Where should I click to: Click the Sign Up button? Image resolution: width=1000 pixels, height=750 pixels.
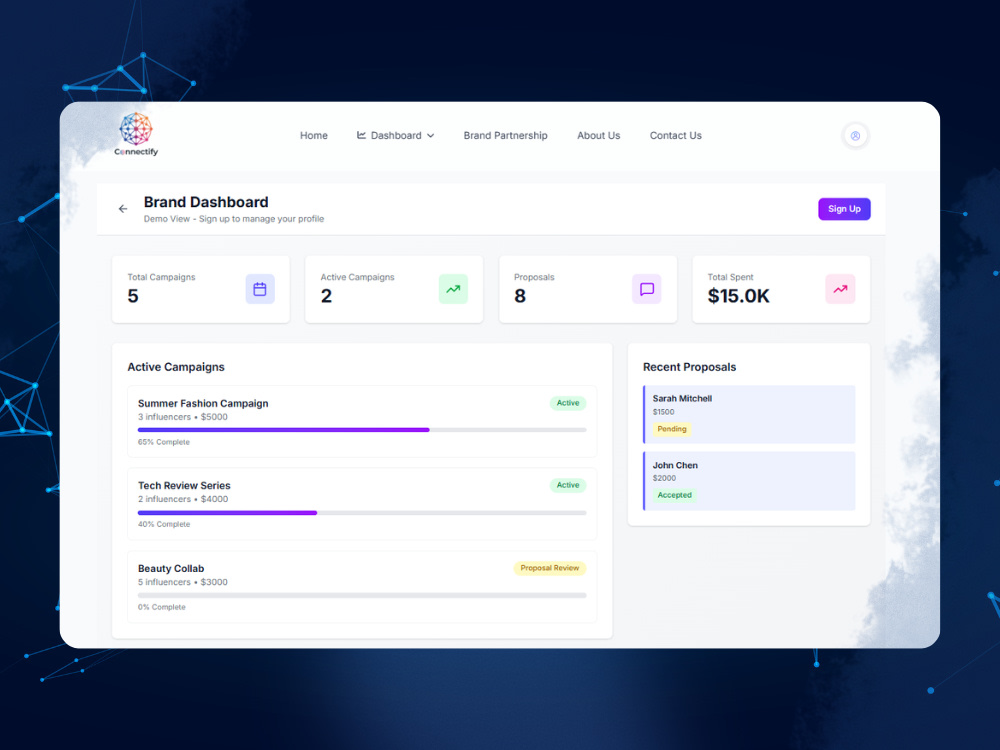point(844,209)
